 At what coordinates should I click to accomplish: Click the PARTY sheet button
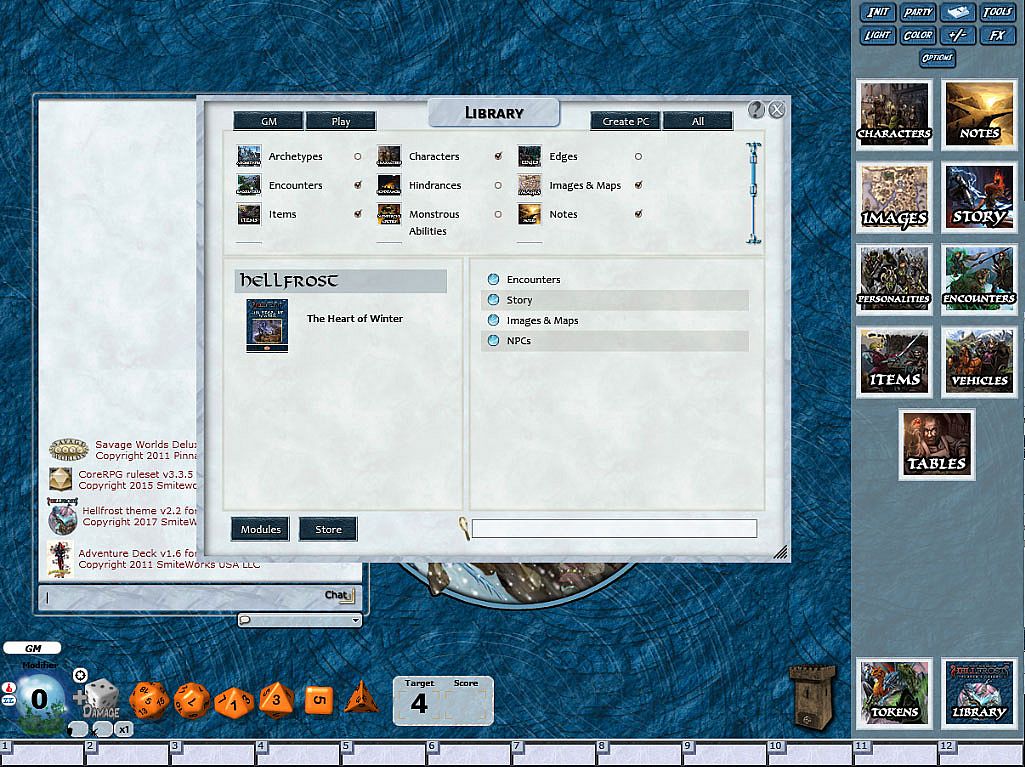918,12
